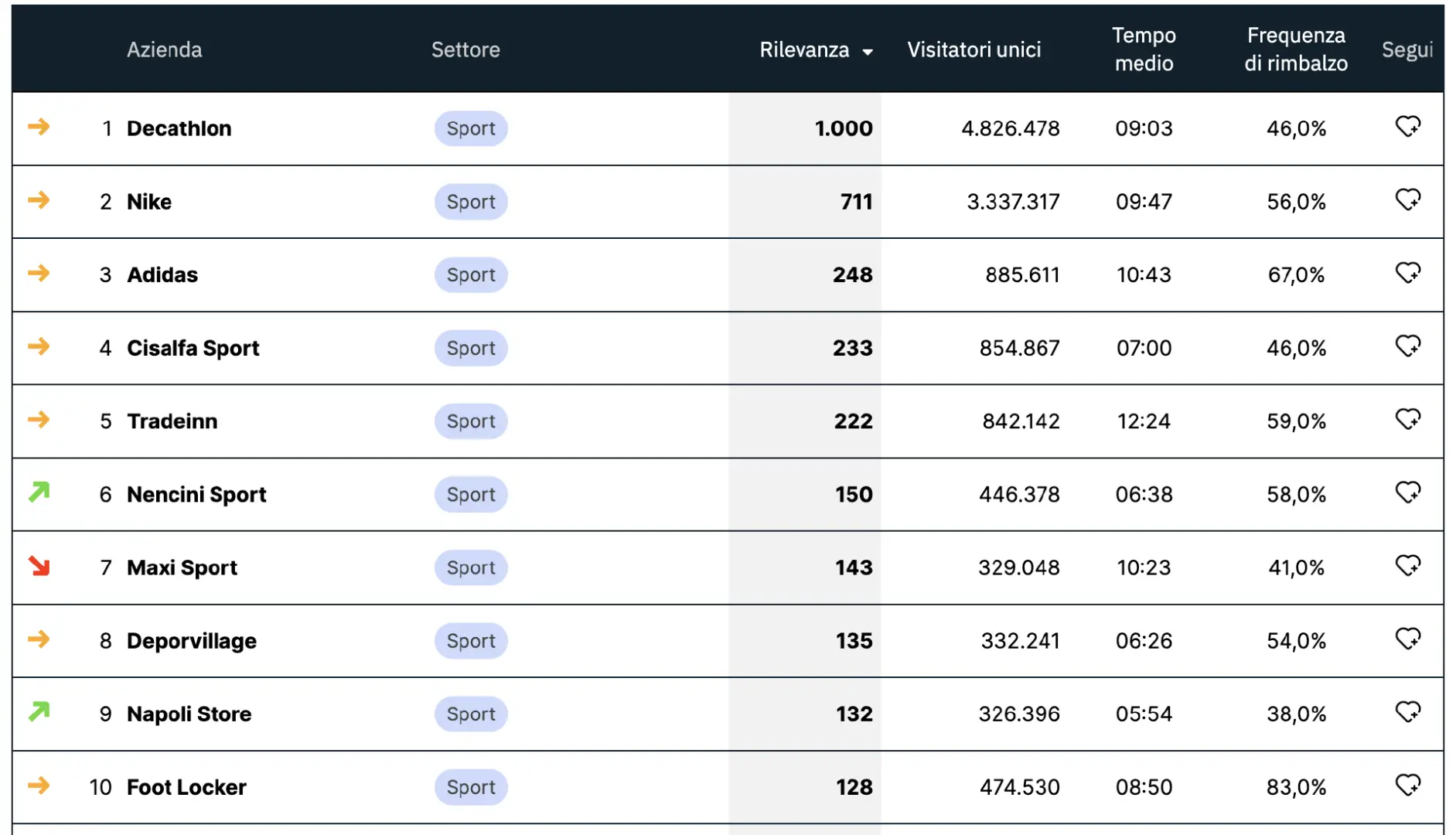The width and height of the screenshot is (1456, 835).
Task: Select unique visitors 854.867 for Cisalfa Sport
Action: pyautogui.click(x=1020, y=348)
